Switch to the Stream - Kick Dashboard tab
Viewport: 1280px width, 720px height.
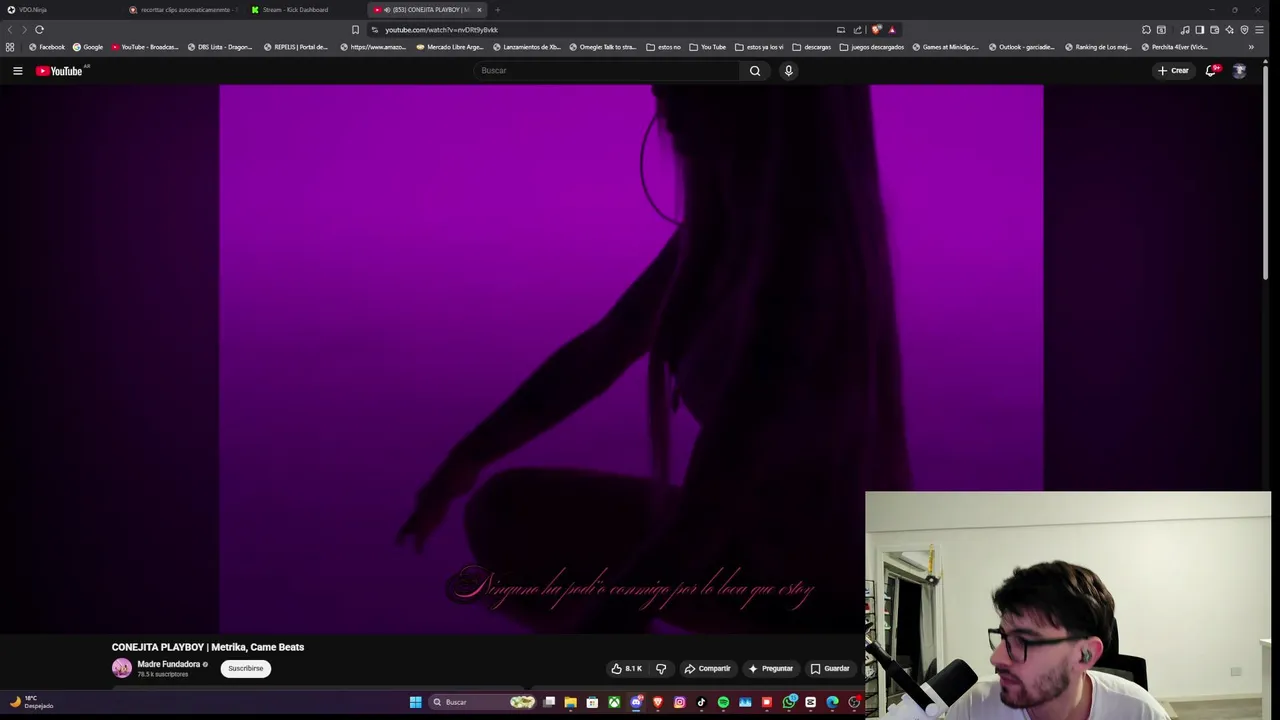coord(305,10)
